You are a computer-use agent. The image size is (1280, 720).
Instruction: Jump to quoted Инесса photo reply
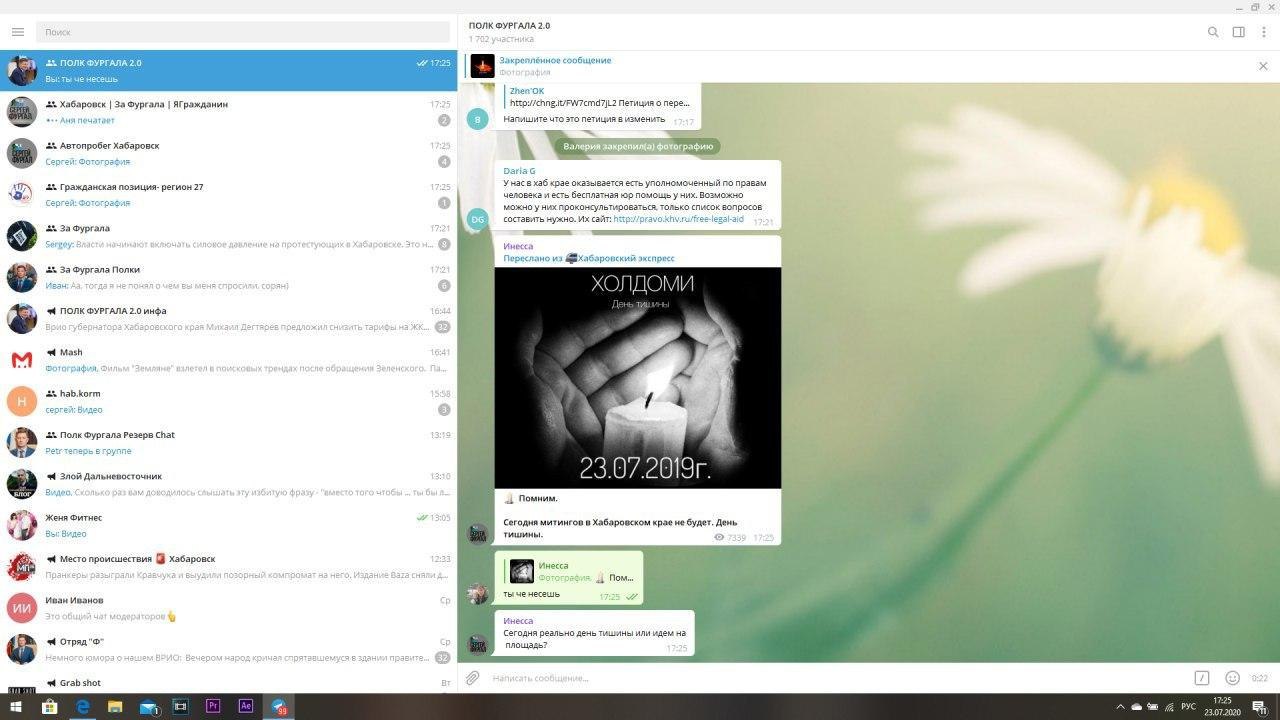pos(571,571)
